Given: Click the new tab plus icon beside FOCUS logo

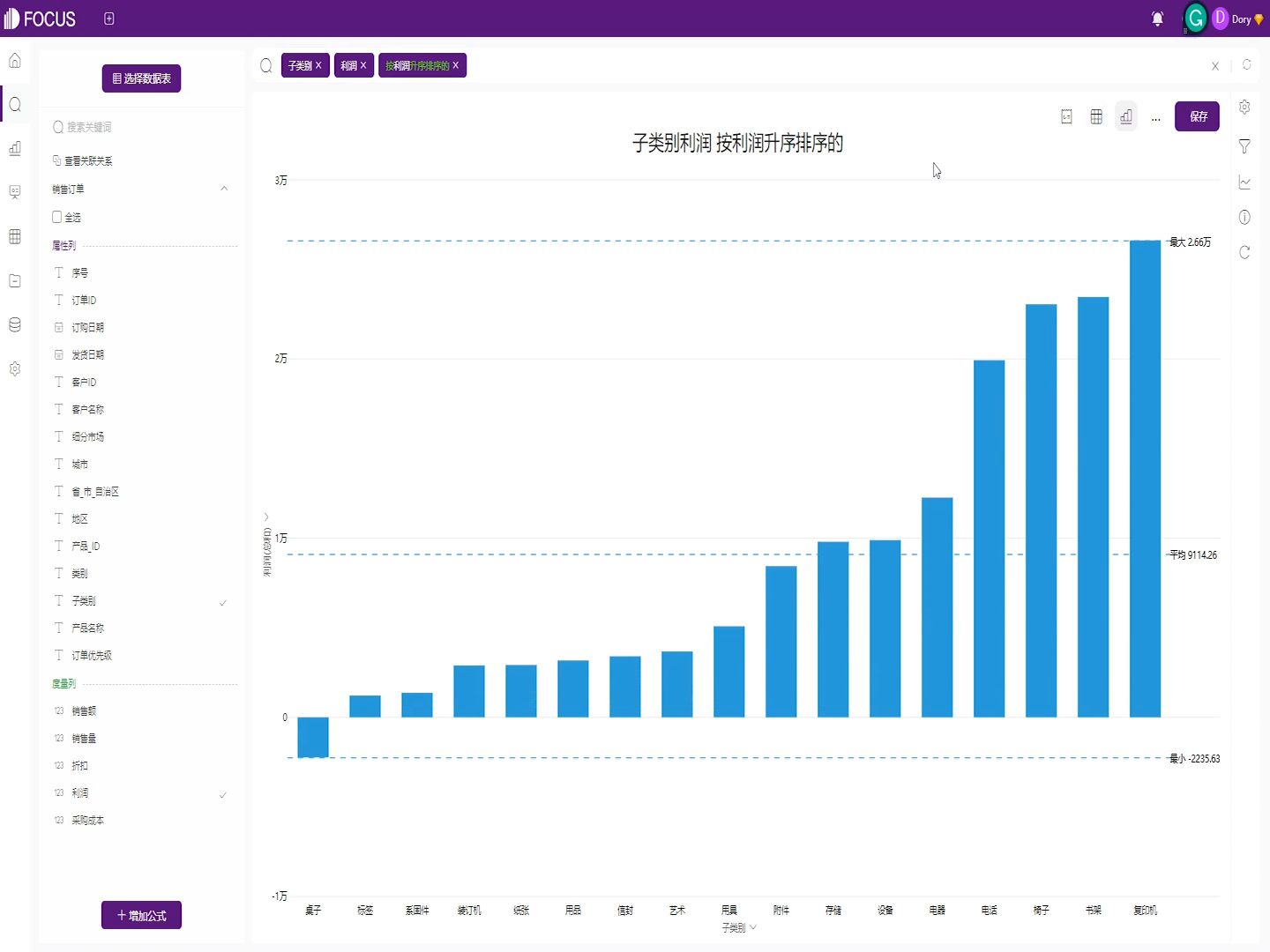Looking at the screenshot, I should 109,19.
